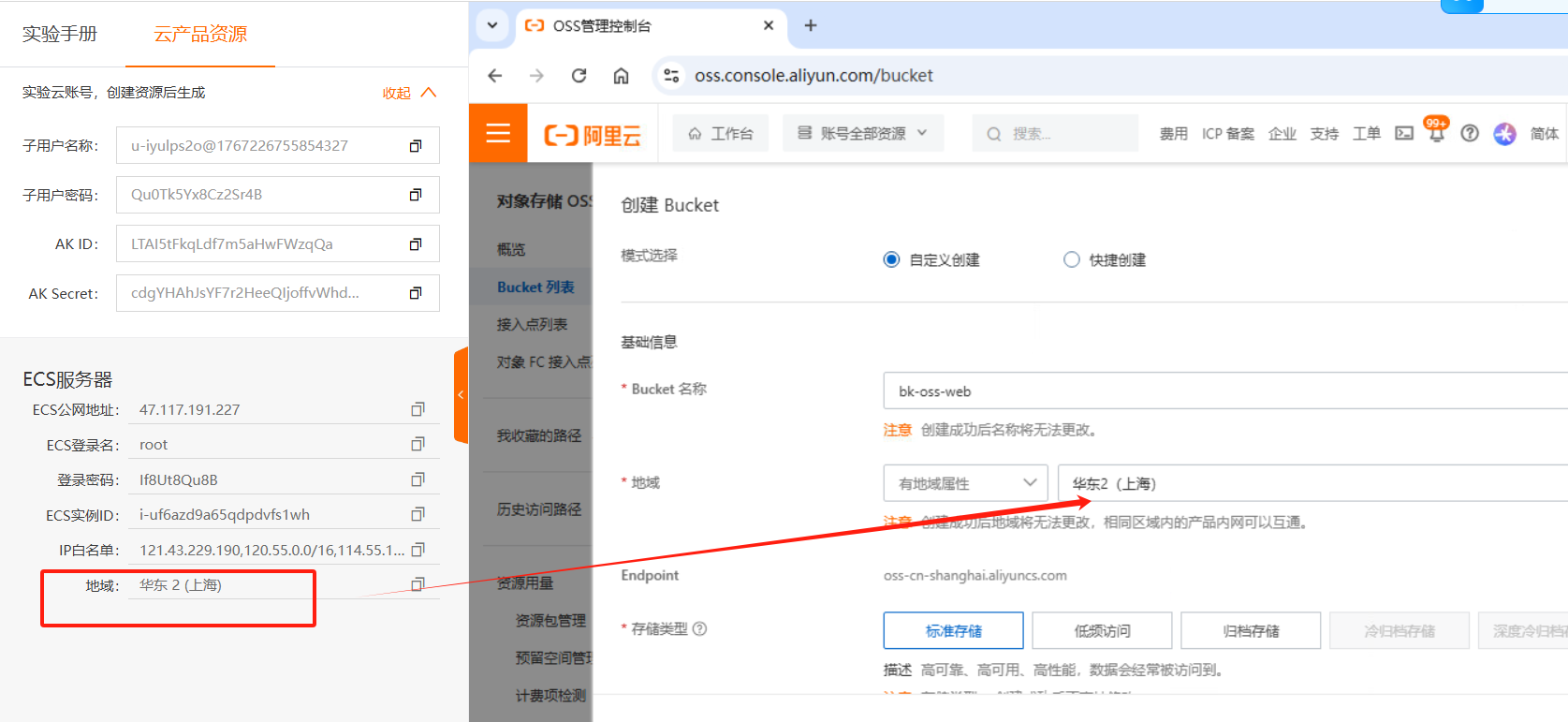Image resolution: width=1568 pixels, height=722 pixels.
Task: Collapse credentials section via 收起
Action: coord(409,93)
